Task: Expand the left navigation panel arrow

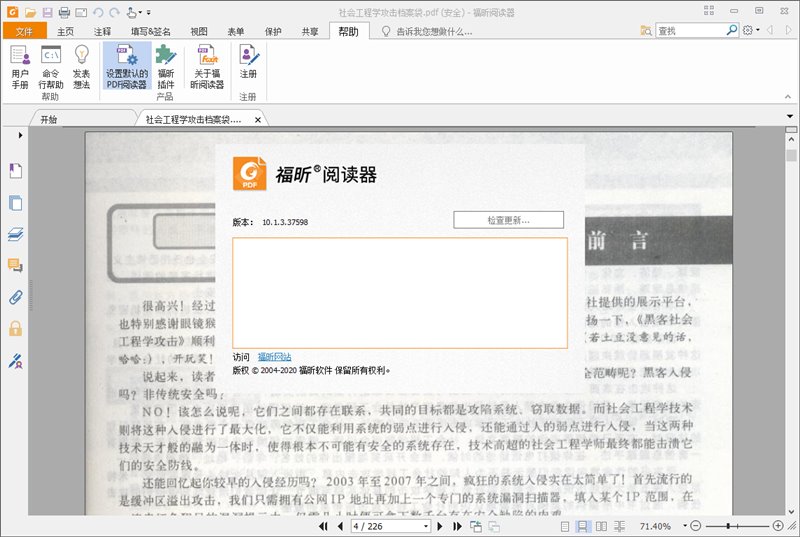Action: coord(20,135)
